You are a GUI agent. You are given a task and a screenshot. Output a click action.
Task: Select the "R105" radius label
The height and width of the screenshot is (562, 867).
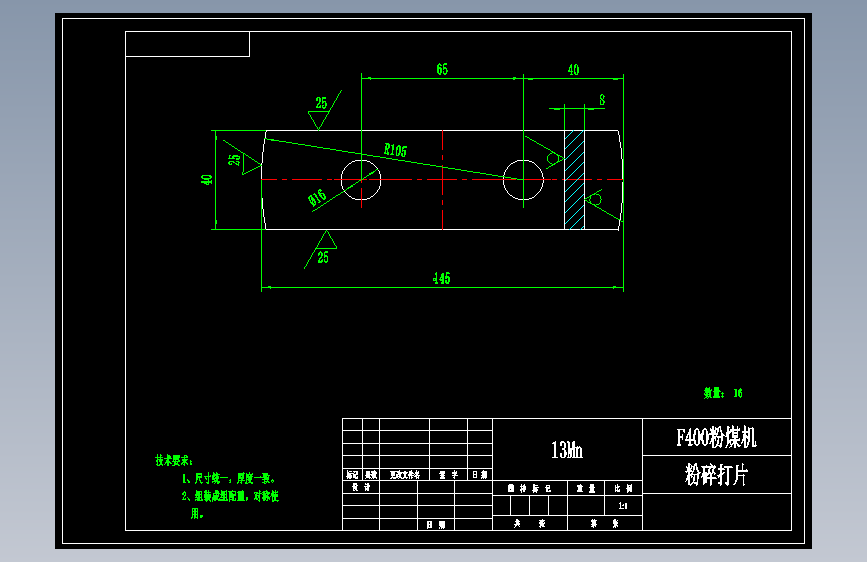(395, 150)
